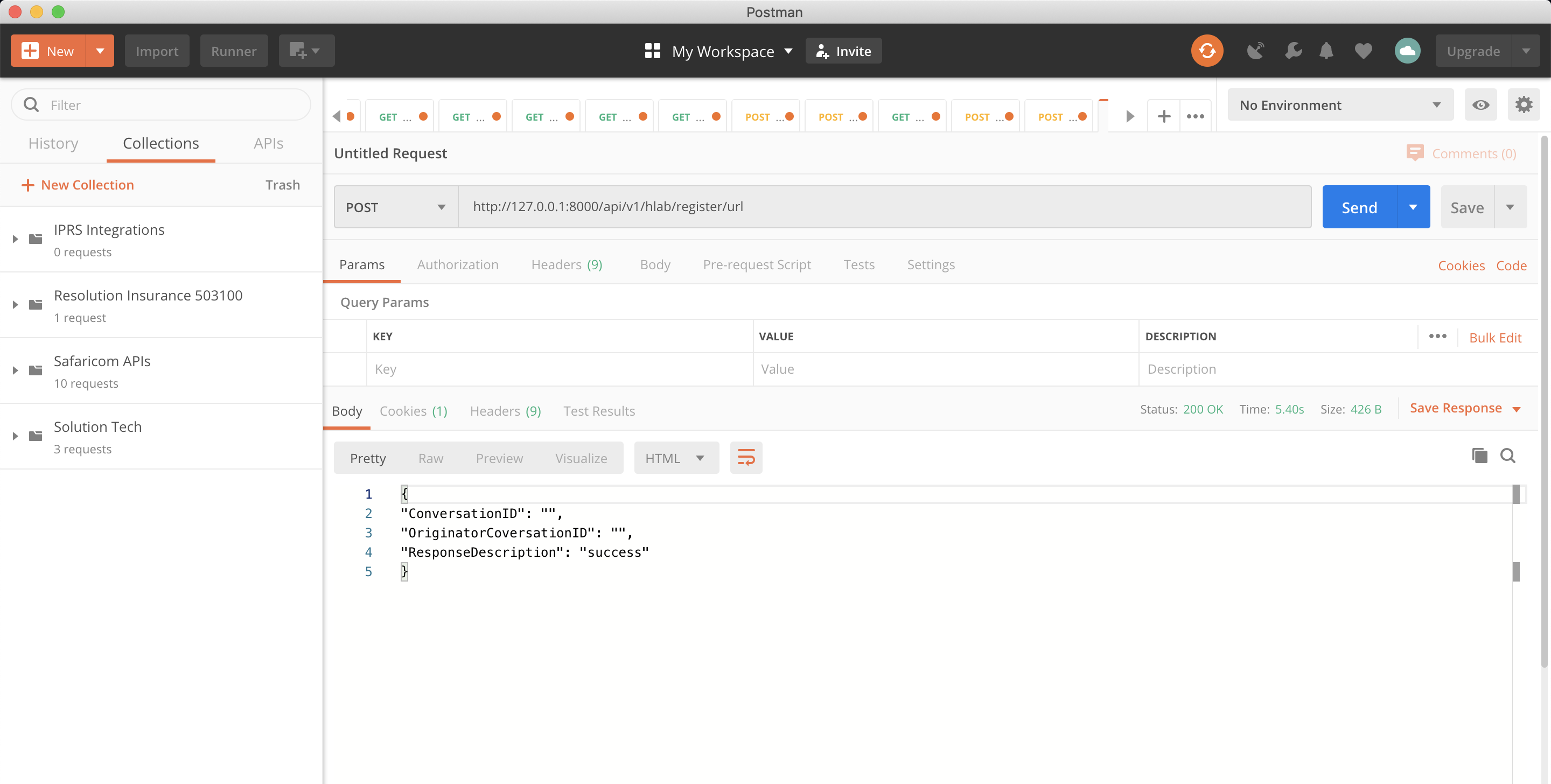Screen dimensions: 1551x784
Task: Expand the Solution Tech collection
Action: [x=15, y=436]
